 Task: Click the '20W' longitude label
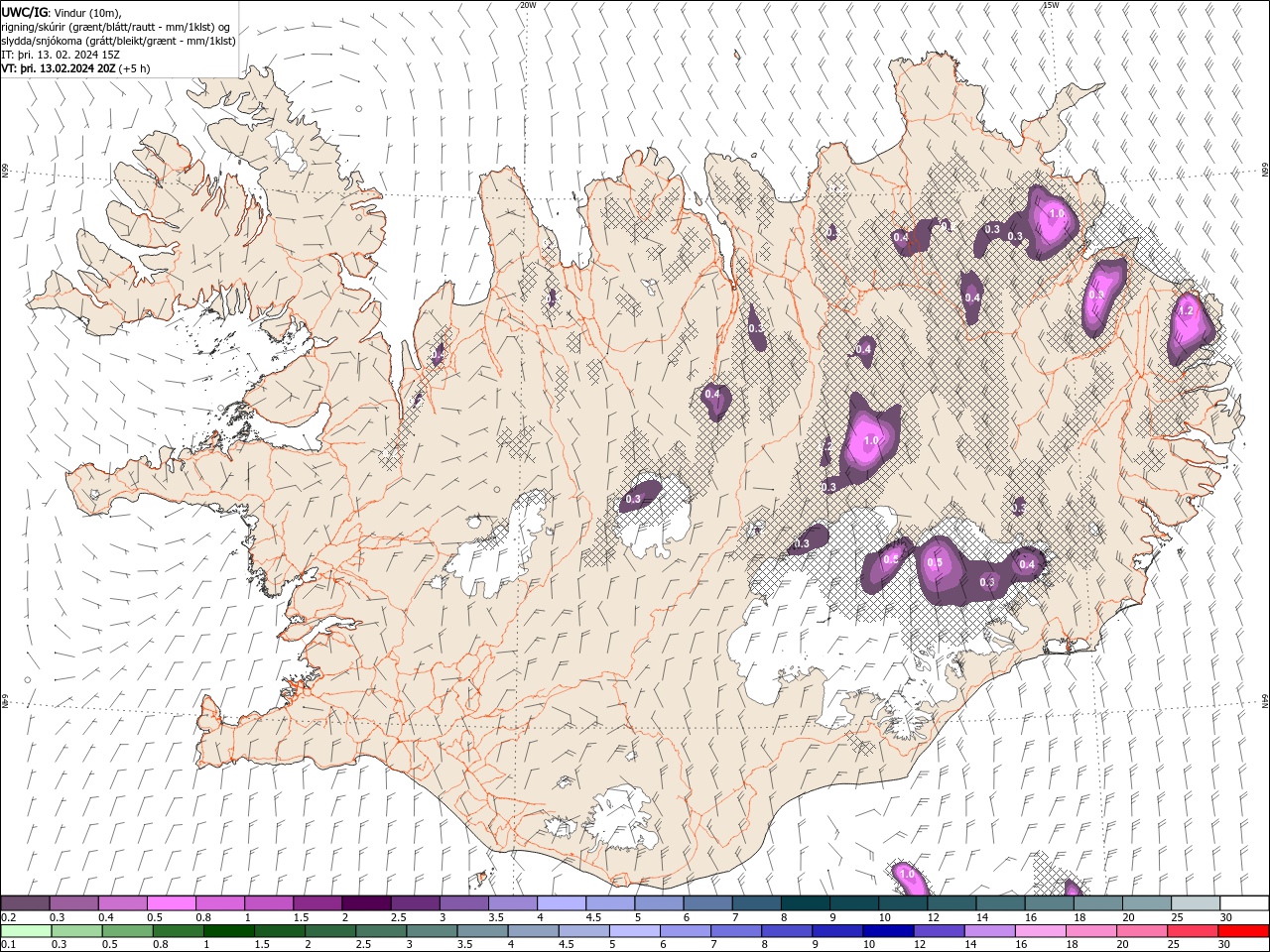528,5
